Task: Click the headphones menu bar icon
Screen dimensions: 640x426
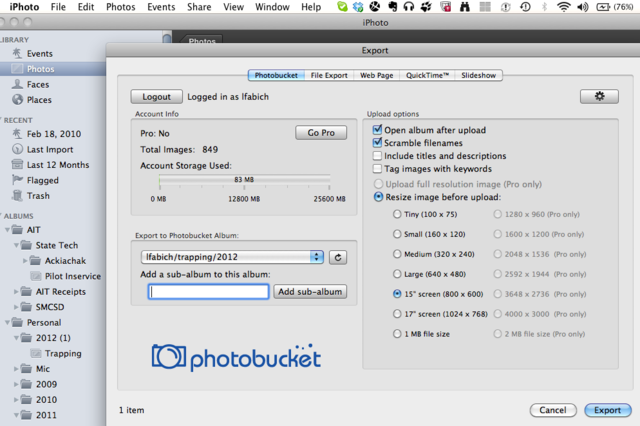Action: point(408,7)
